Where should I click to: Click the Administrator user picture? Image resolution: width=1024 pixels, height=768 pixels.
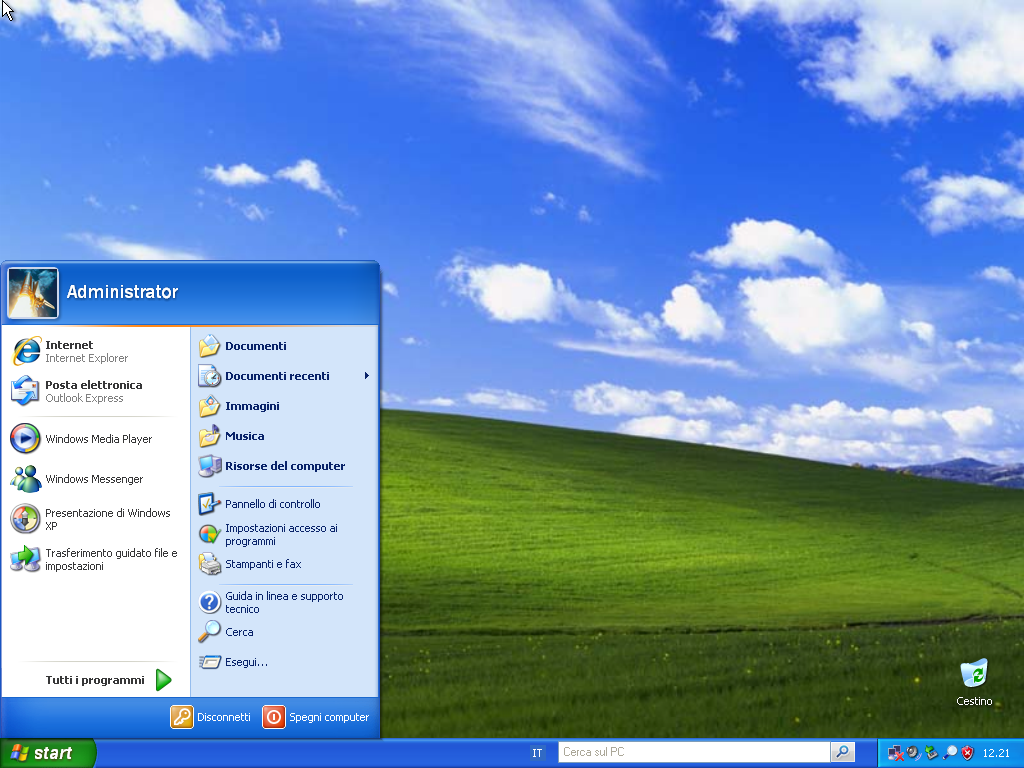[33, 293]
